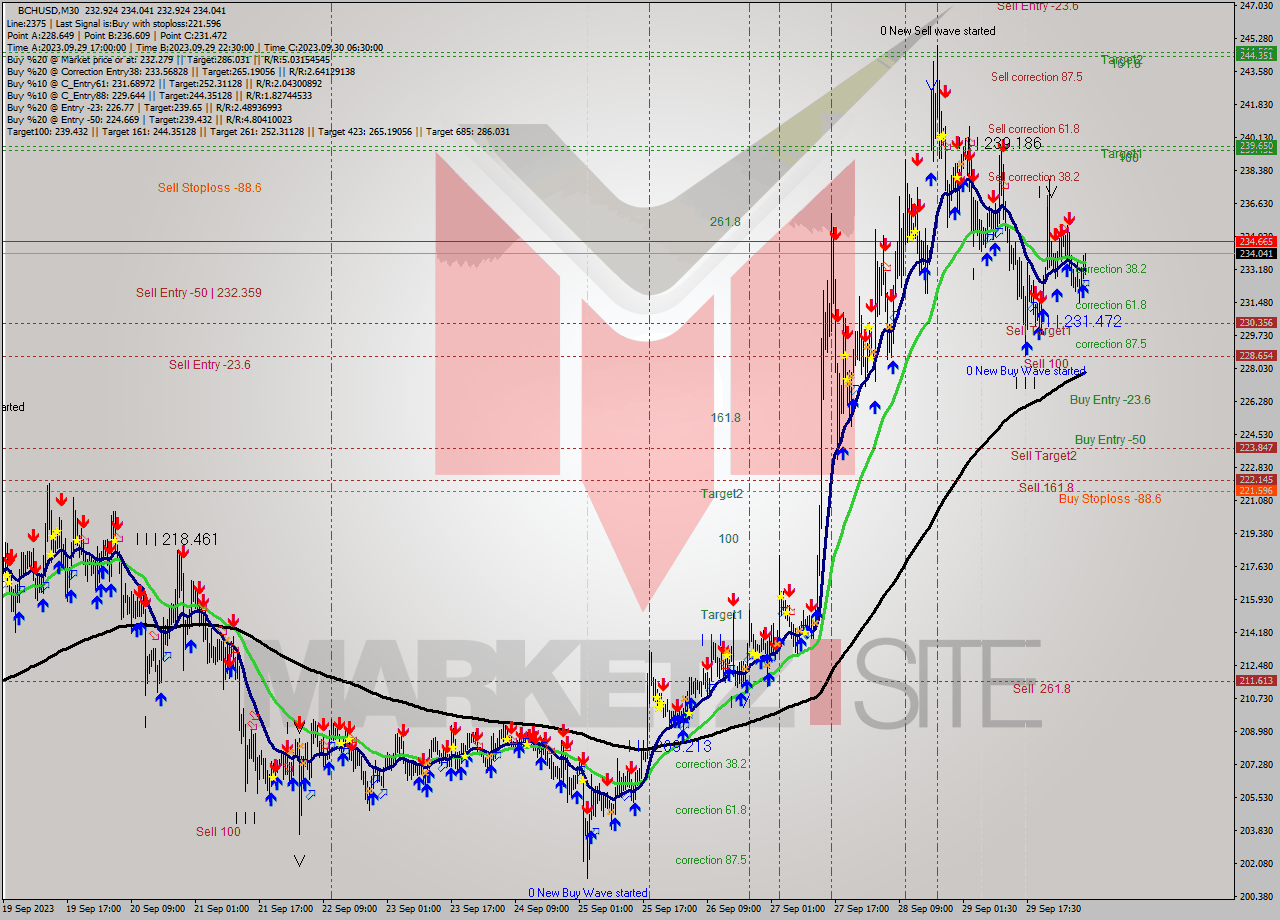Image resolution: width=1280 pixels, height=920 pixels.
Task: Click the '22 Sep 09:00' time axis label
Action: [x=351, y=909]
